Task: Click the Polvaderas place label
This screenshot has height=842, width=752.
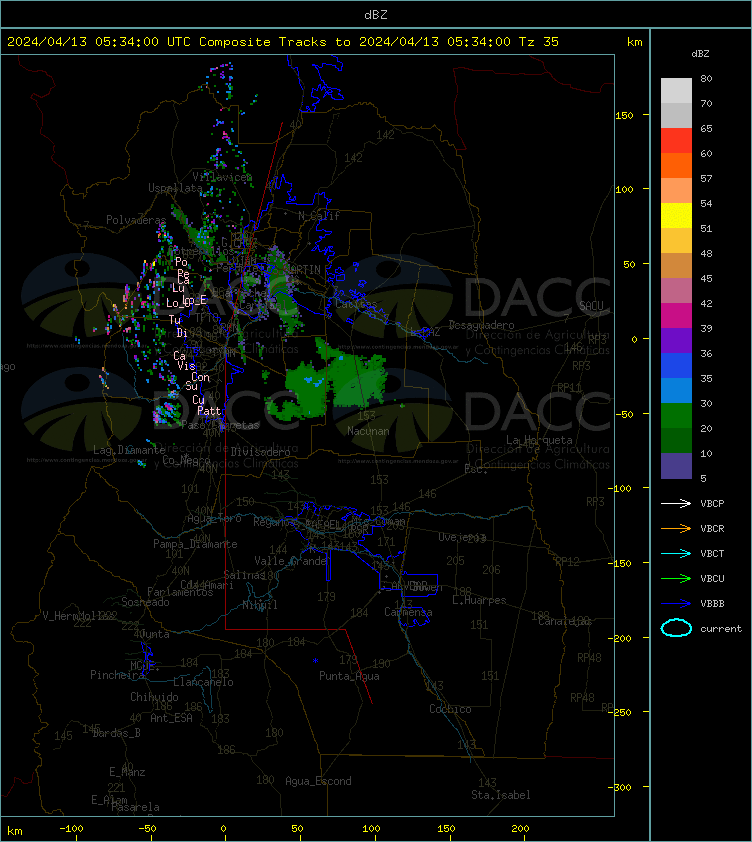Action: (x=136, y=220)
